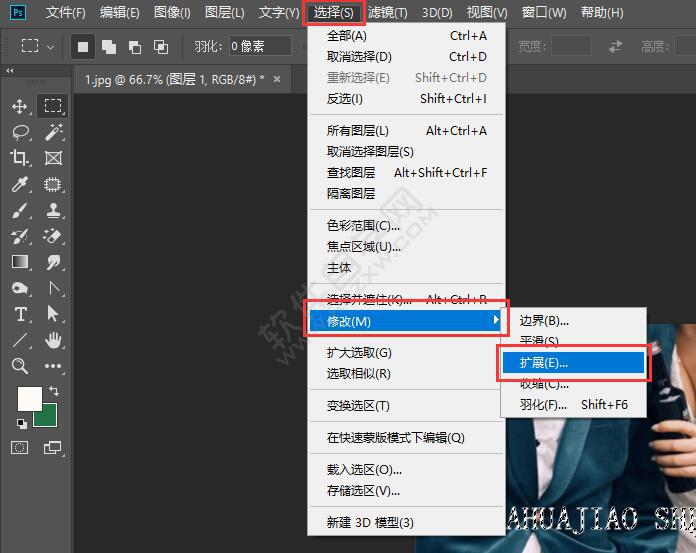
Task: Select the Magic Wand tool
Action: coord(53,132)
